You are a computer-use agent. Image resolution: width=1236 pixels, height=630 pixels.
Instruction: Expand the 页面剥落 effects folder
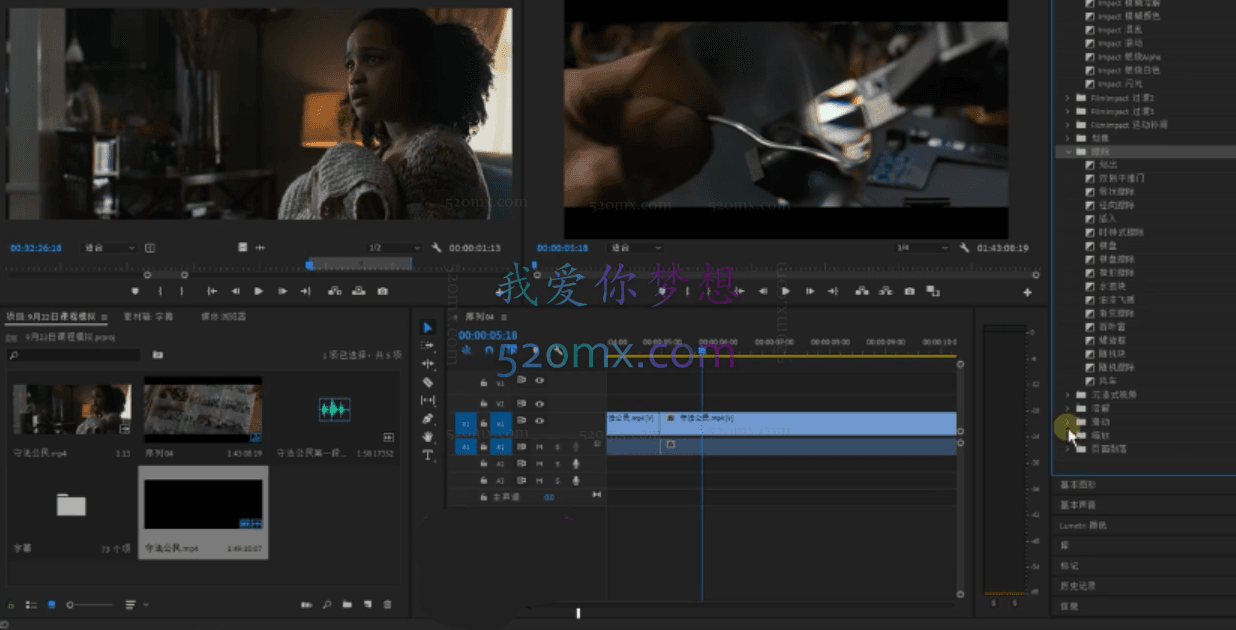tap(1068, 449)
